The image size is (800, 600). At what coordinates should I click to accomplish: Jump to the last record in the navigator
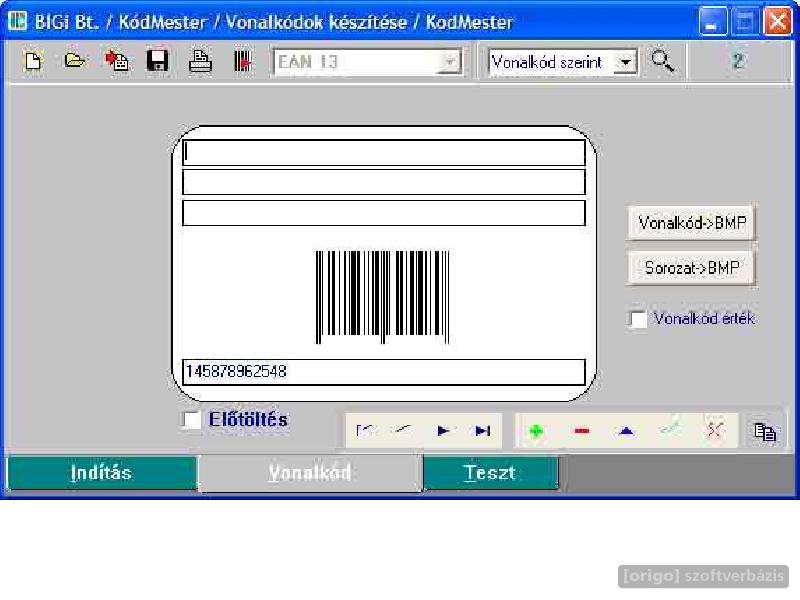pos(482,431)
